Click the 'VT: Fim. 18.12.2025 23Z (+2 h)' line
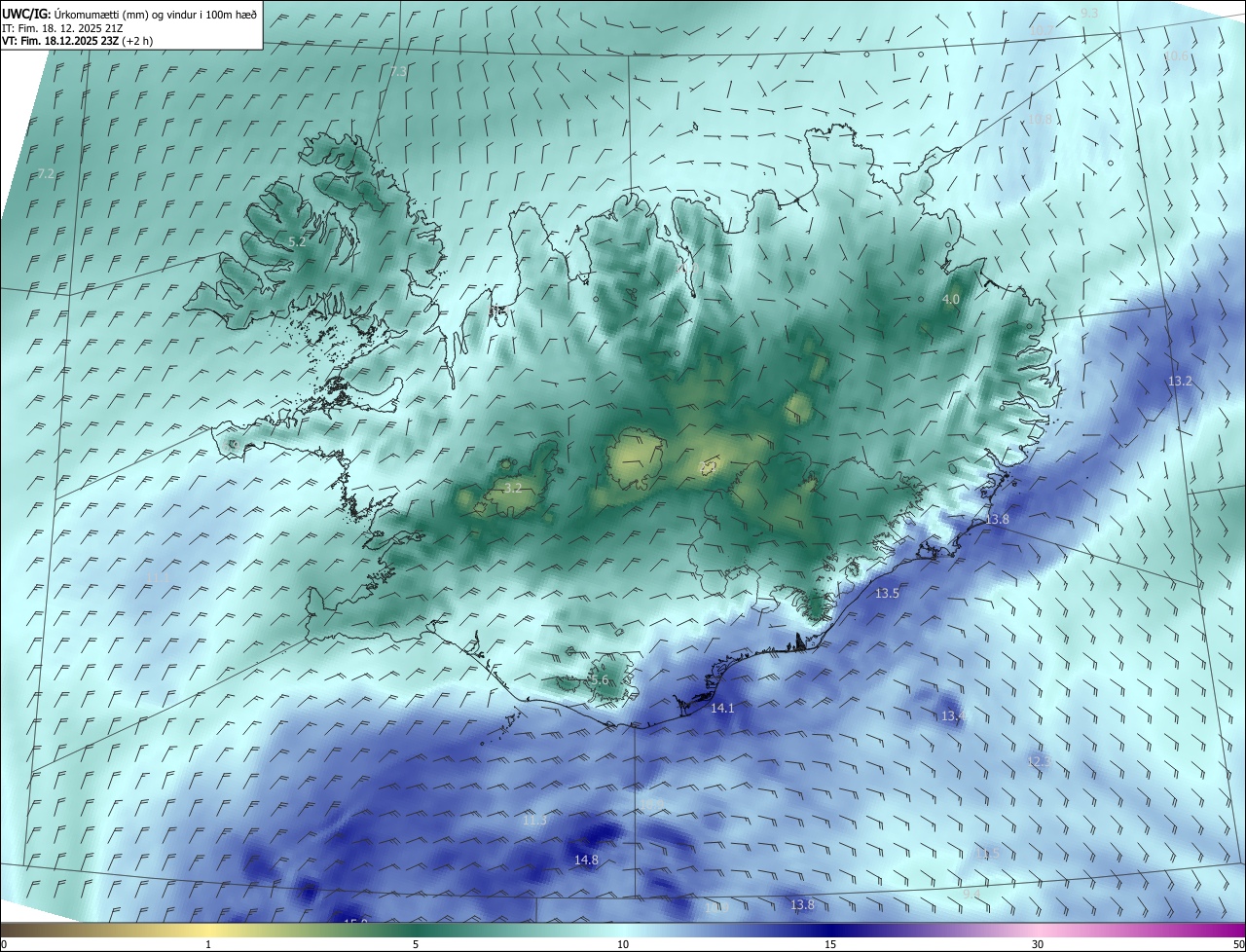This screenshot has width=1246, height=952. click(x=78, y=41)
